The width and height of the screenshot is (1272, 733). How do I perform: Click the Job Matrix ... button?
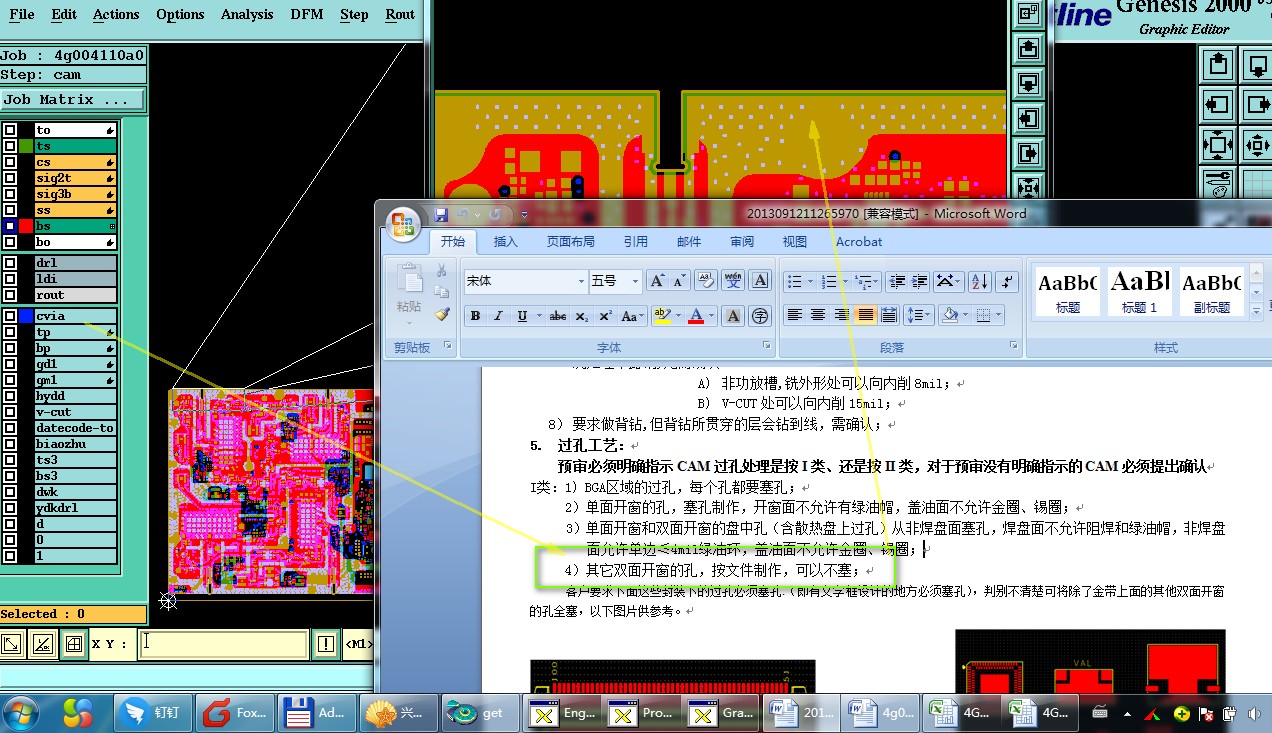tap(73, 100)
